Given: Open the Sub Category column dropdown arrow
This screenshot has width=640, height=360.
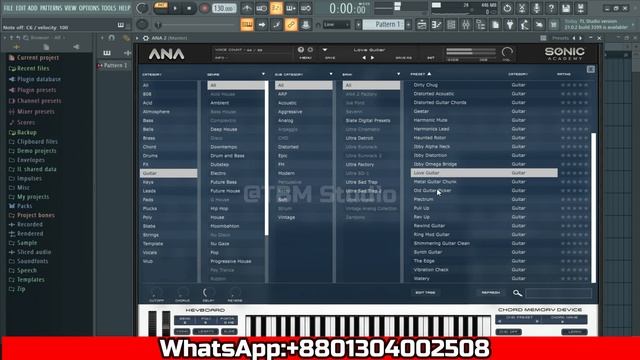Looking at the screenshot, I should [331, 74].
